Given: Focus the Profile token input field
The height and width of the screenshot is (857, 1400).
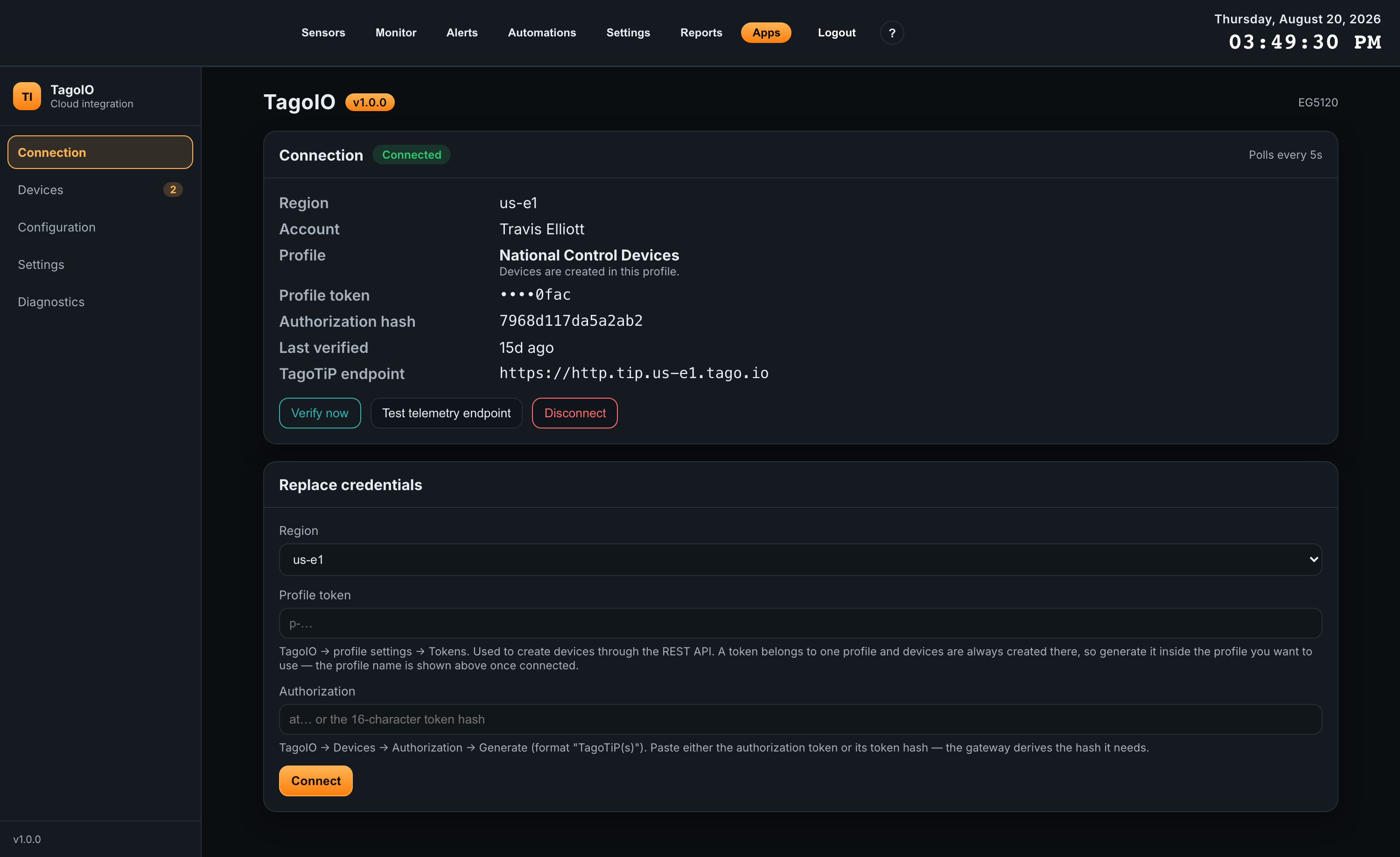Looking at the screenshot, I should [800, 624].
